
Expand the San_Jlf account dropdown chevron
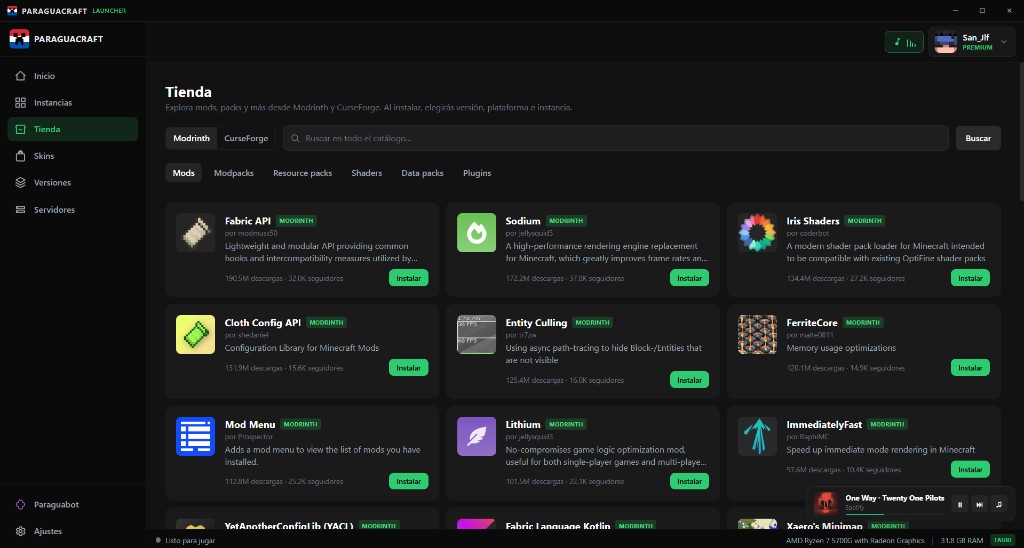1004,42
